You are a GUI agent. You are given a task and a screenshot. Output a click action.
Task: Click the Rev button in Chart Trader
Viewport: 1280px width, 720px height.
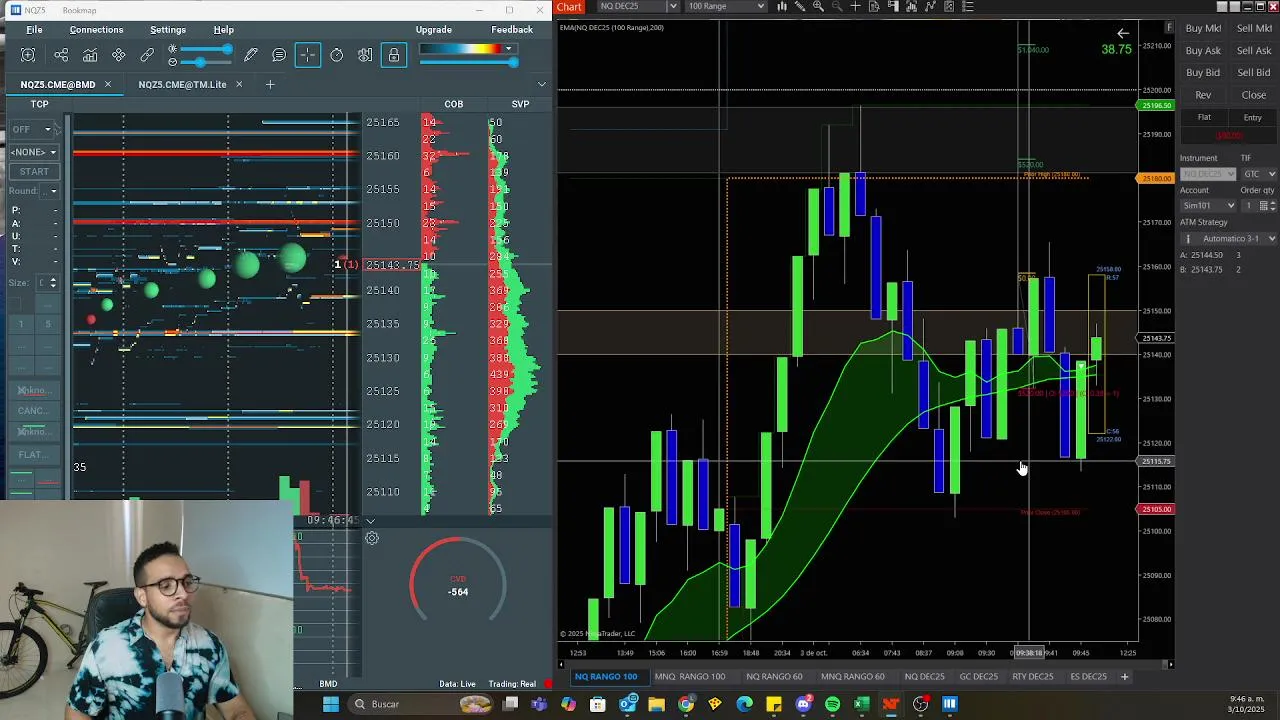pyautogui.click(x=1203, y=95)
